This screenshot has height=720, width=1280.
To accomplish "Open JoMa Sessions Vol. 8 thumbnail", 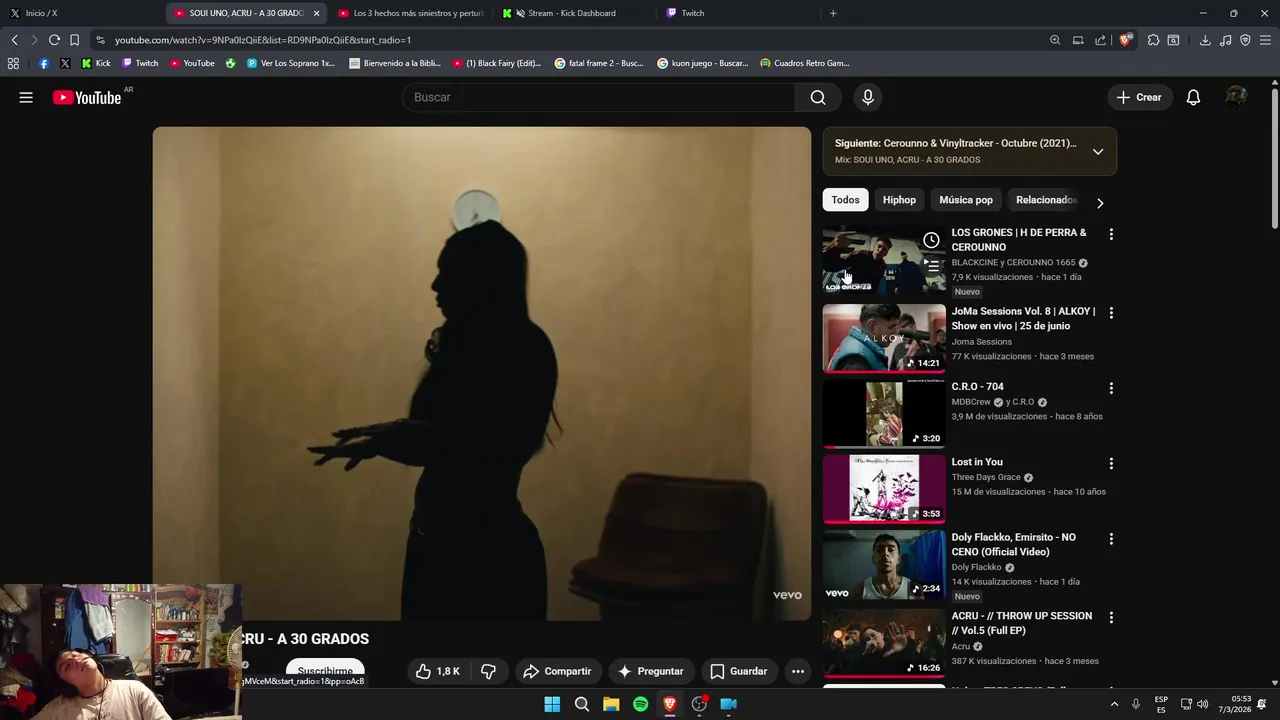I will click(x=884, y=338).
